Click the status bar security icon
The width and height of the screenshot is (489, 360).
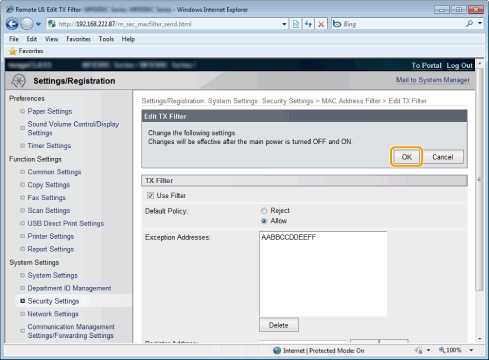419,350
